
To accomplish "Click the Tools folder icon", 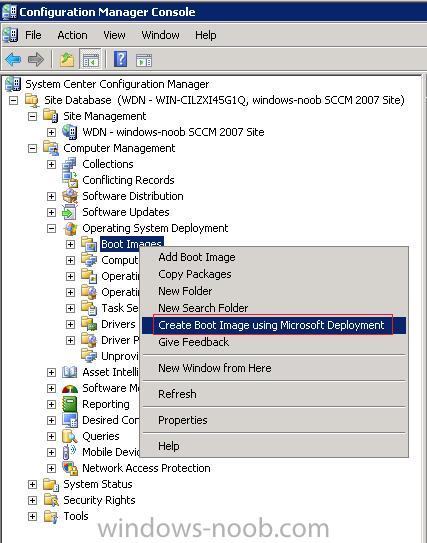I will point(51,516).
